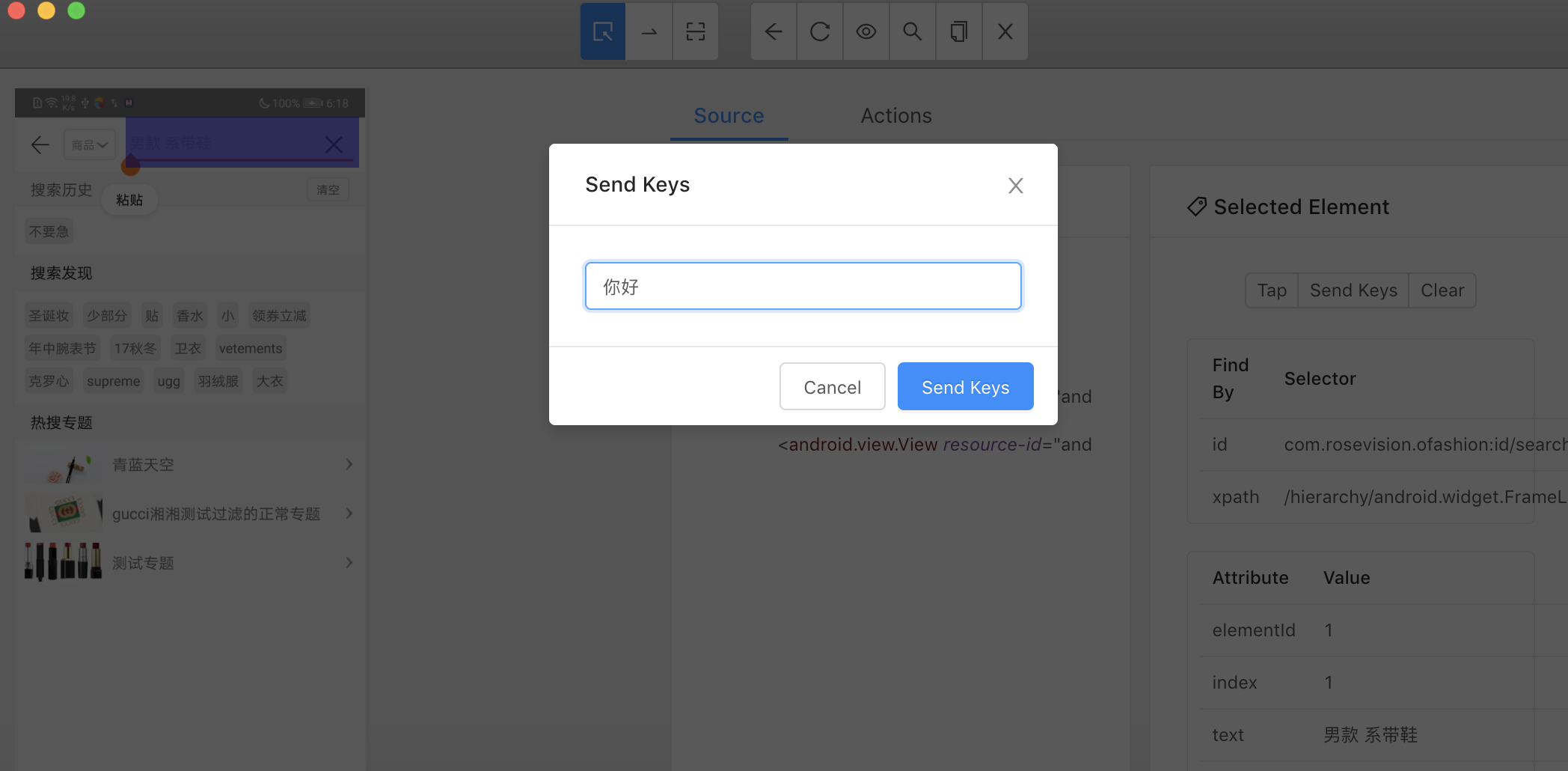Confirm with the blue Send Keys button
Screen dimensions: 1568x771
tap(965, 387)
